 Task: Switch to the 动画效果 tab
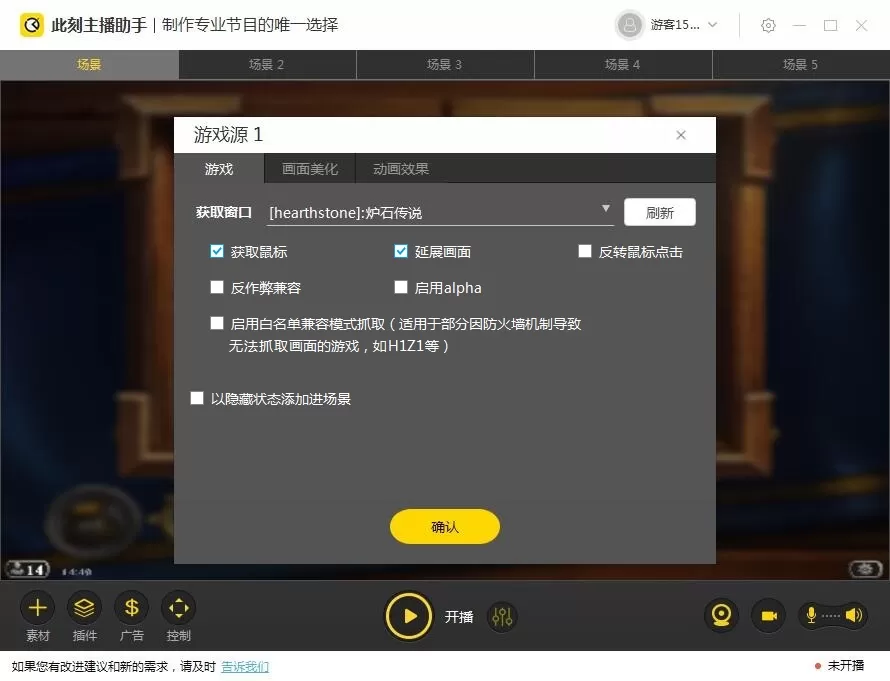401,169
